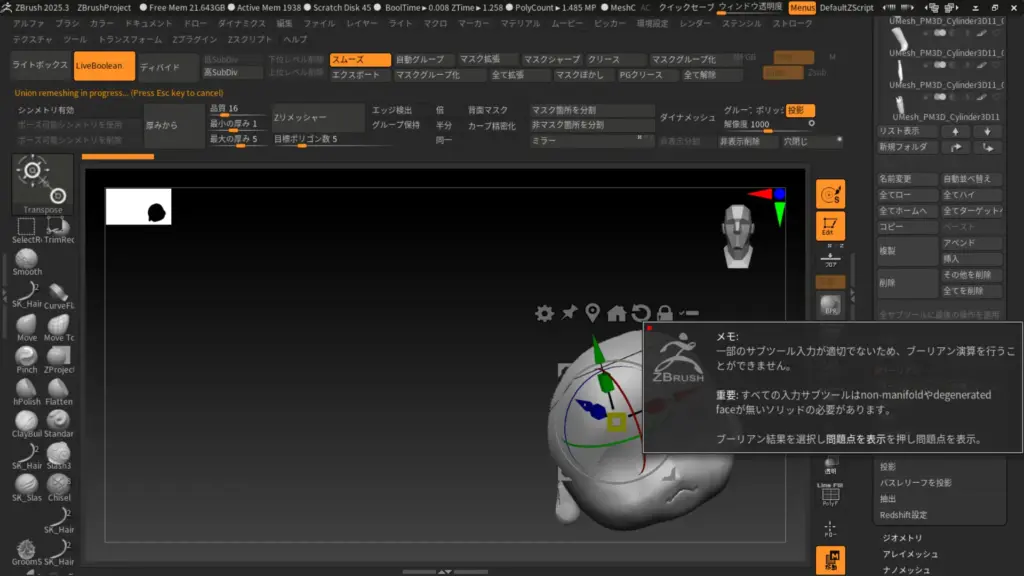Click the gizmo reset orientation icon
This screenshot has width=1024, height=576.
coord(641,313)
